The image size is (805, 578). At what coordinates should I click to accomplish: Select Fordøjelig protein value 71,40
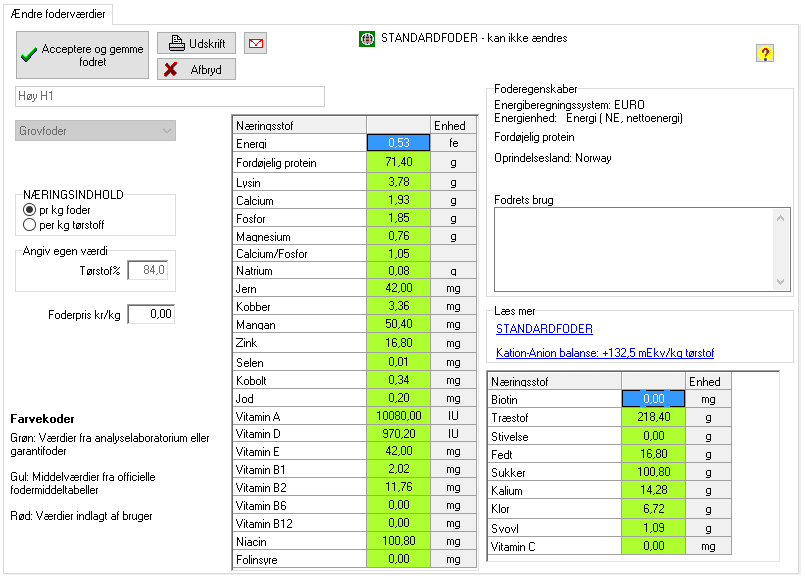(398, 162)
